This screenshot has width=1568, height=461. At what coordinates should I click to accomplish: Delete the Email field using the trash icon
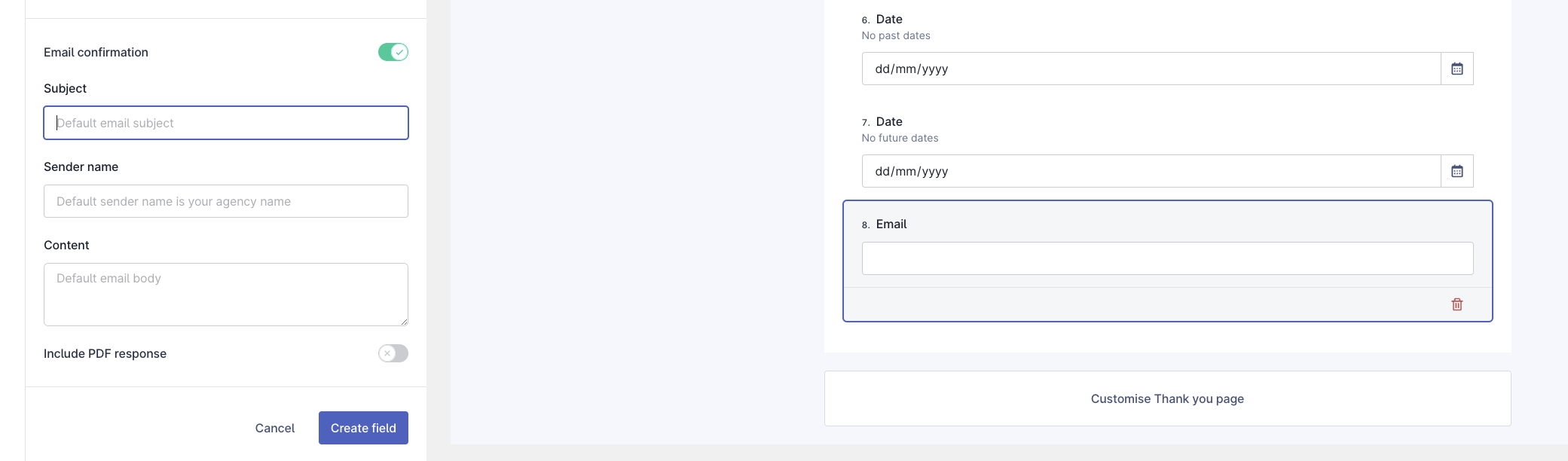pos(1456,304)
